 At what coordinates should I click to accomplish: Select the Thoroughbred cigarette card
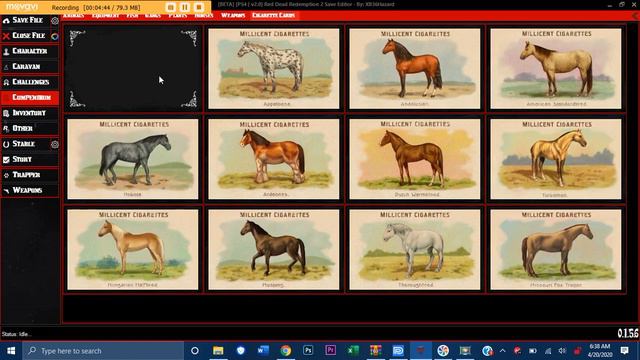[415, 249]
